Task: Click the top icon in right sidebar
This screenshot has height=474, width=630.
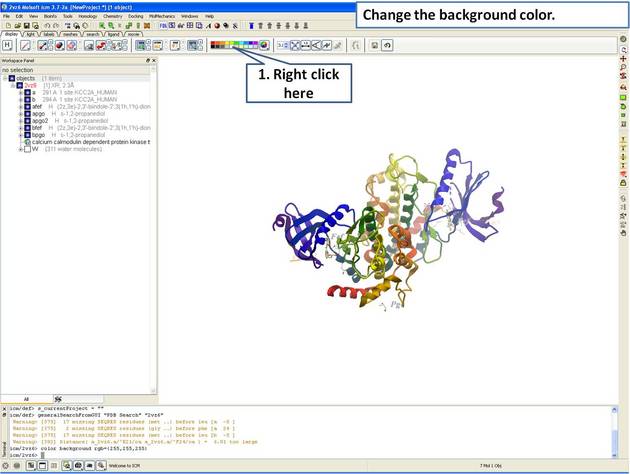Action: (624, 36)
